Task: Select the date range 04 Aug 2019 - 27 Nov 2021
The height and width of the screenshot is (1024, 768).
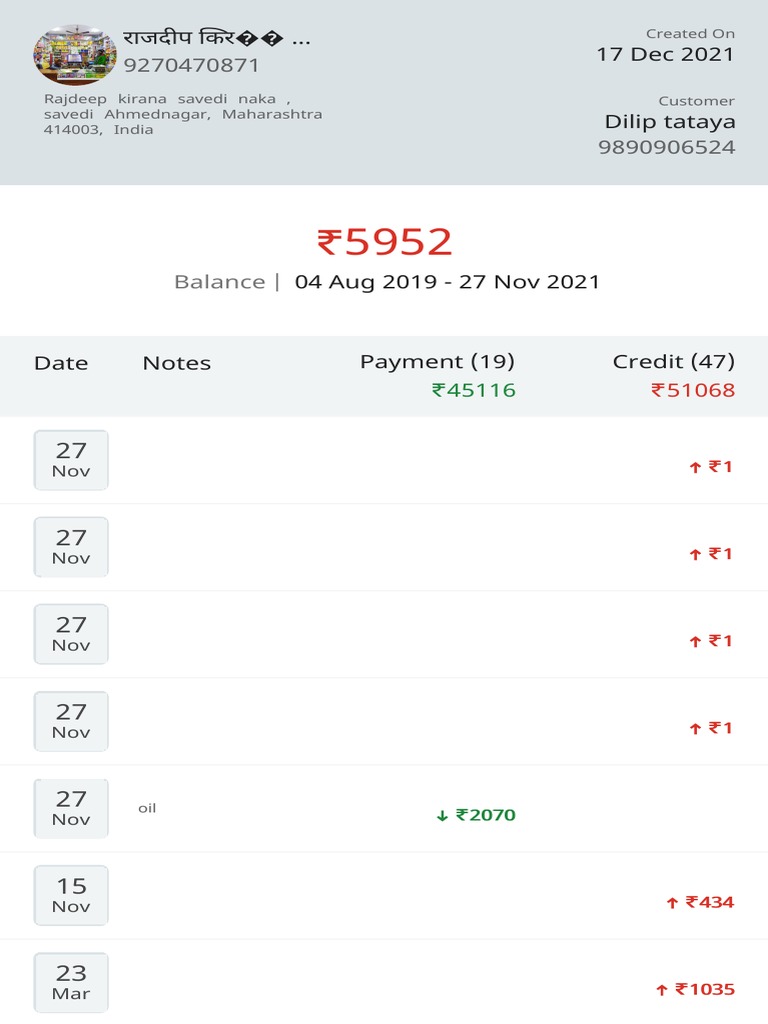Action: 447,281
